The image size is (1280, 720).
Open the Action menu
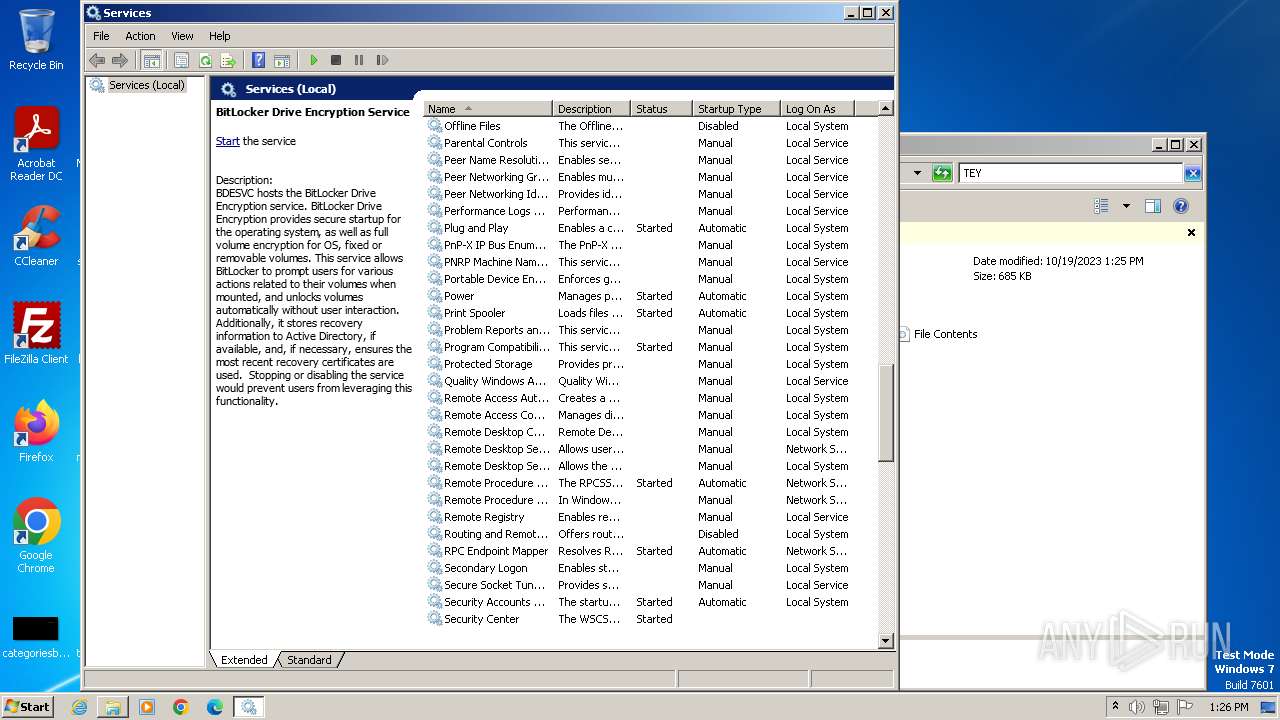tap(140, 36)
